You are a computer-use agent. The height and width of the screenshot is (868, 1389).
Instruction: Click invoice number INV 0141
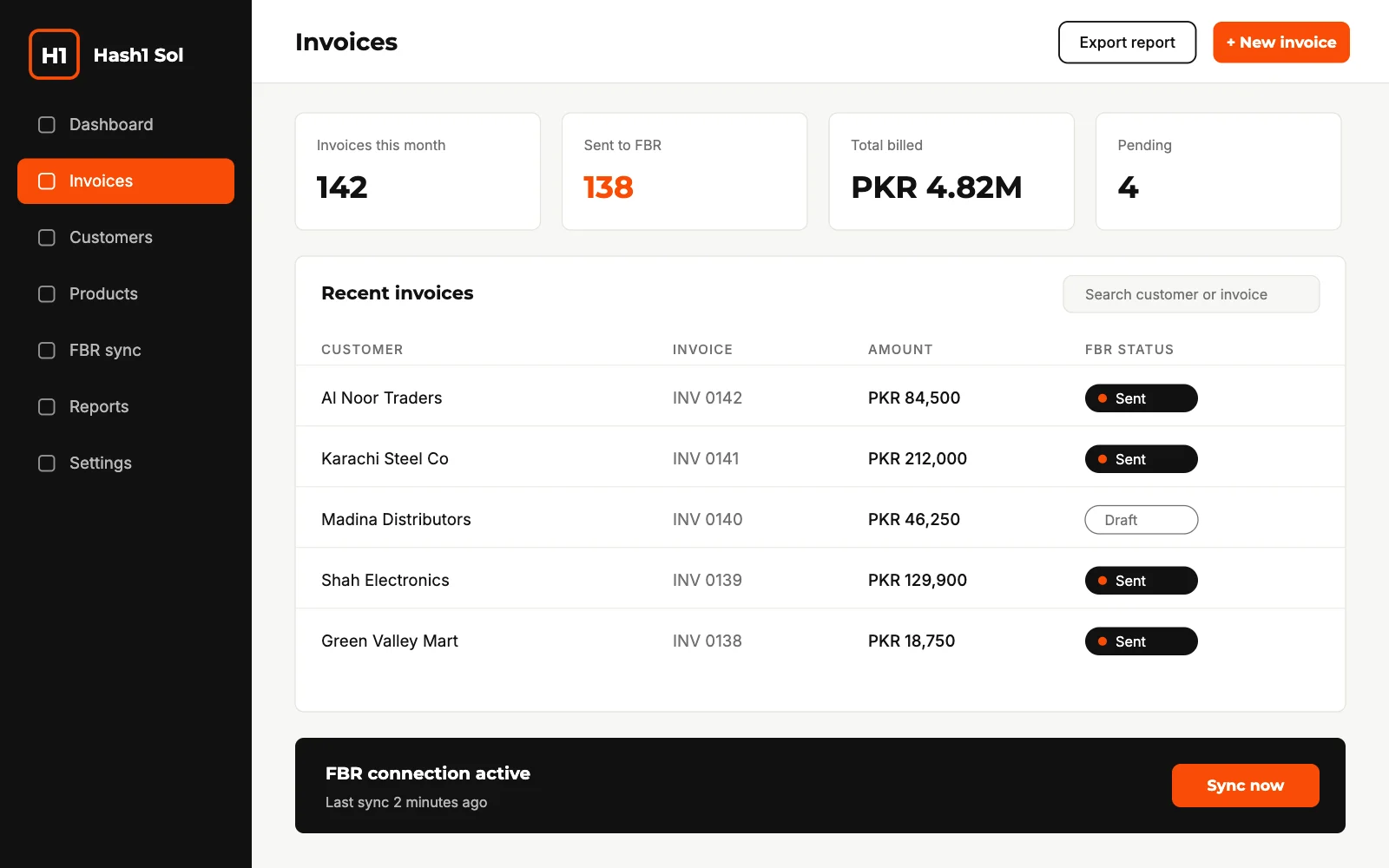[x=706, y=459]
